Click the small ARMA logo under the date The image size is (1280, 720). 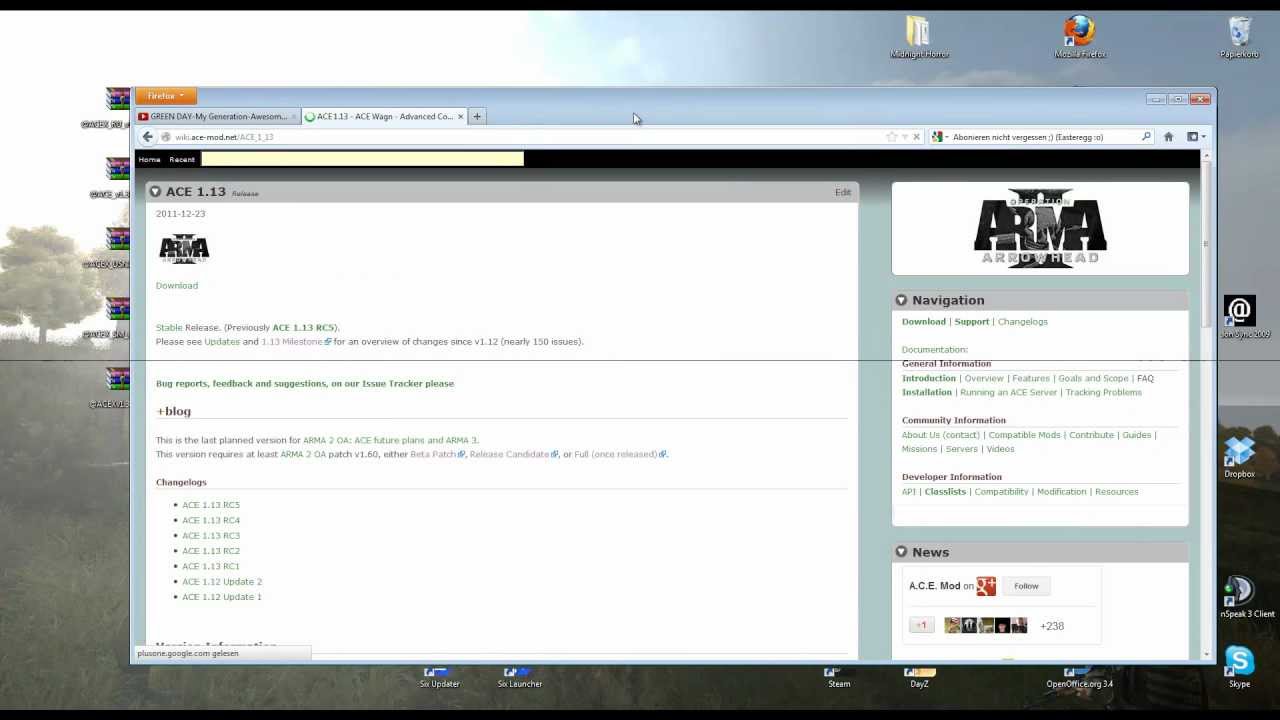click(184, 248)
